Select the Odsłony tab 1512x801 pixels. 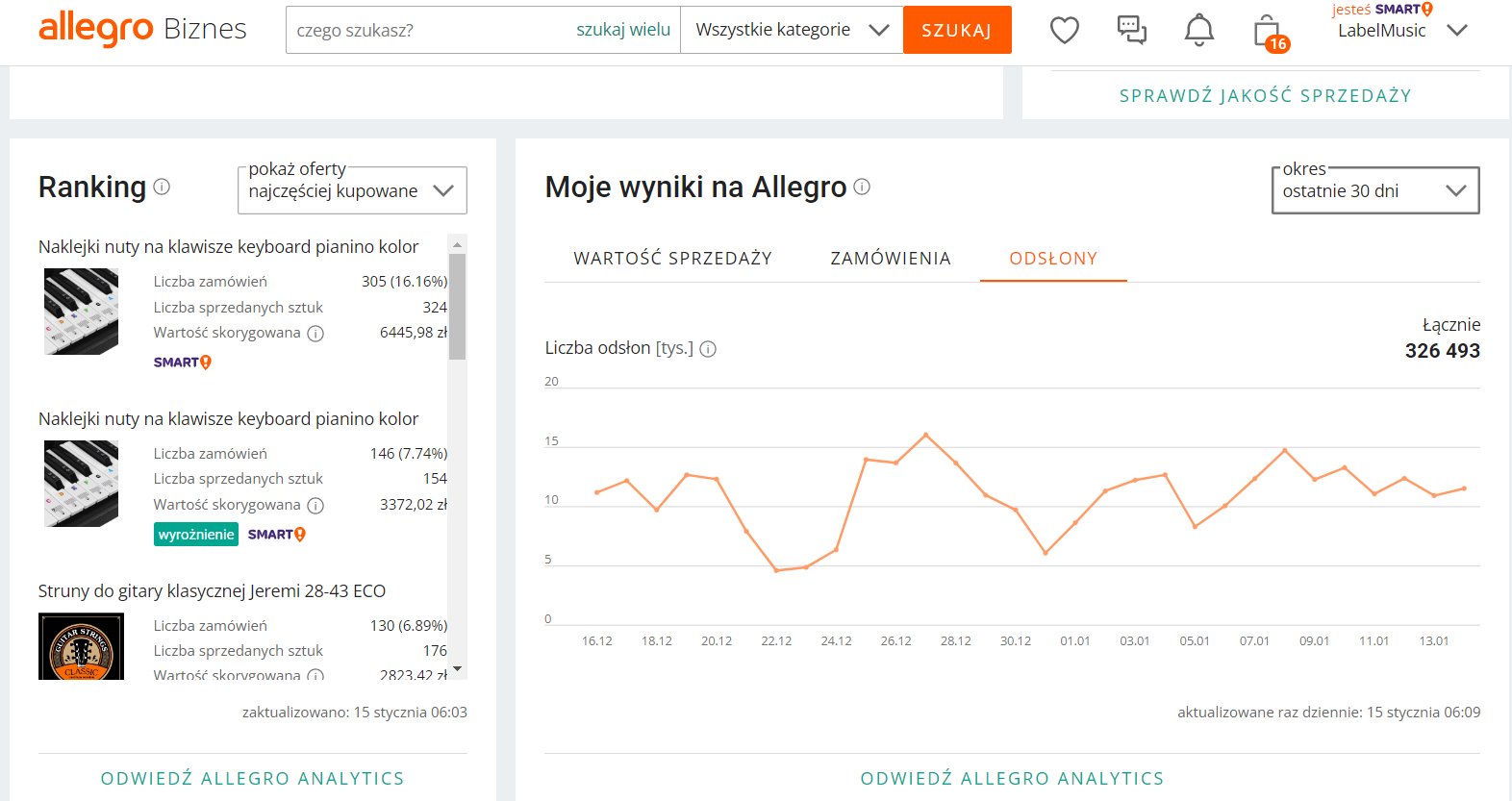click(x=1053, y=259)
